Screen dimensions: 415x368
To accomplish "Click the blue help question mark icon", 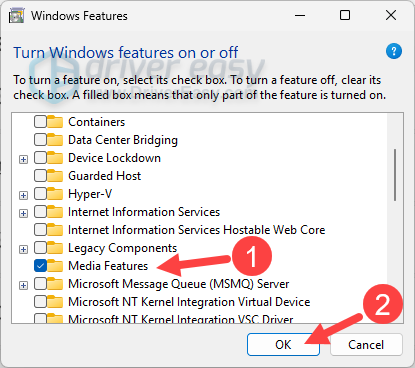I will tap(394, 51).
